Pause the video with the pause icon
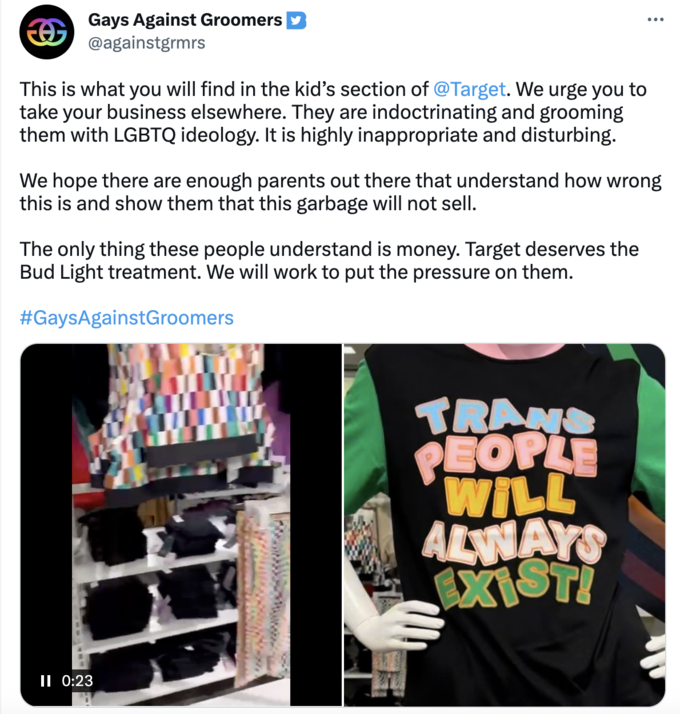This screenshot has width=680, height=714. click(x=45, y=681)
